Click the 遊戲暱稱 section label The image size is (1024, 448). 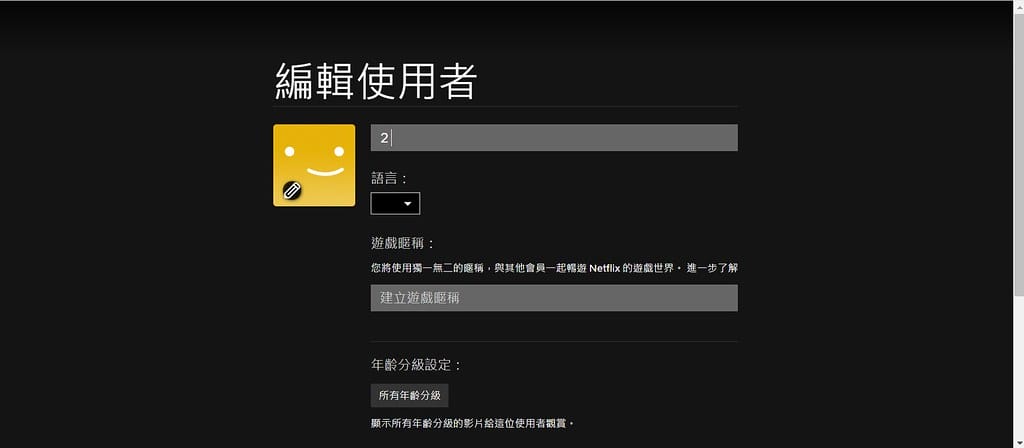pyautogui.click(x=402, y=243)
